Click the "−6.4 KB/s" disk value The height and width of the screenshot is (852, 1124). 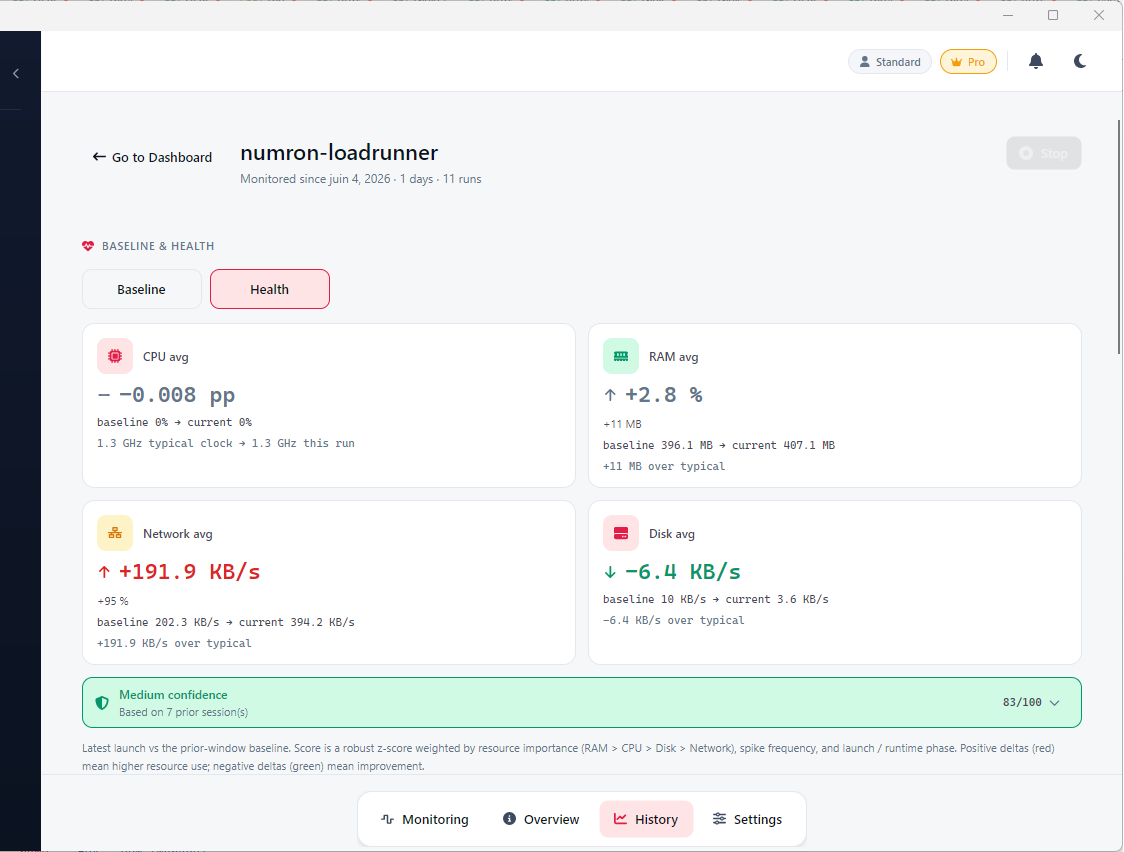[682, 572]
